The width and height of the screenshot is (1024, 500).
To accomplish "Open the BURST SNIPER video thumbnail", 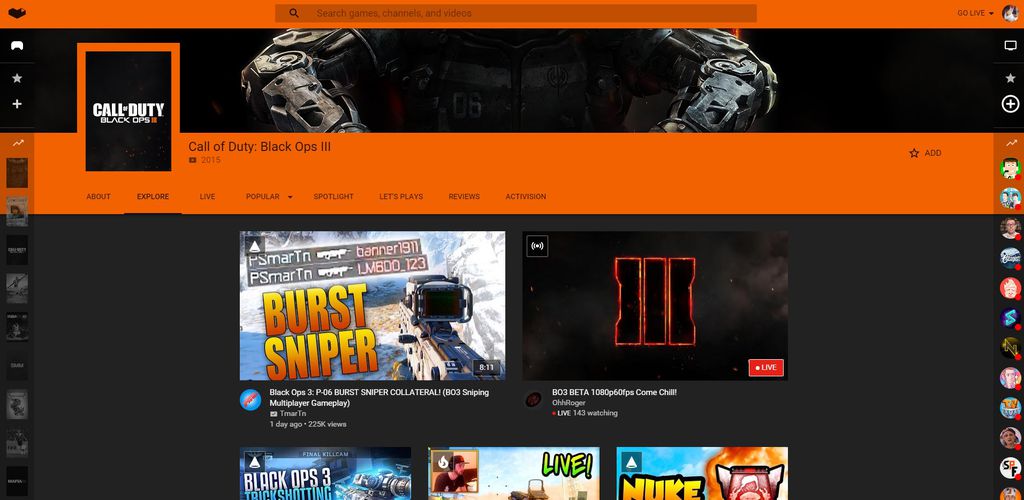I will point(372,305).
